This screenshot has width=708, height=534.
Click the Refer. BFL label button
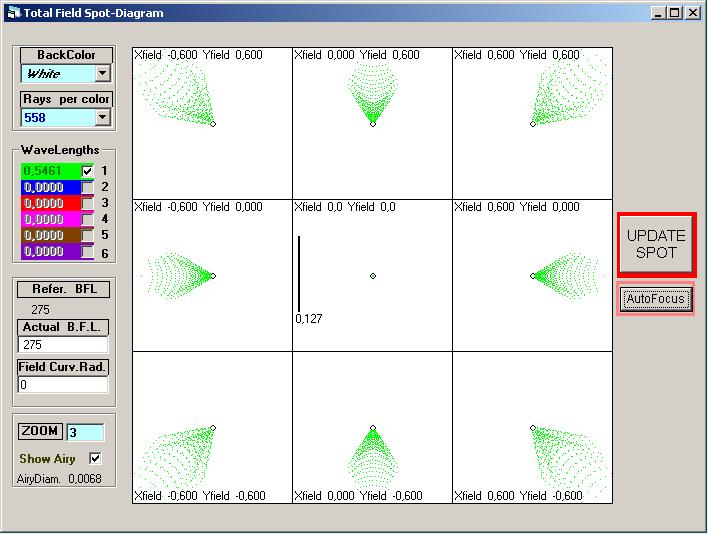pos(63,289)
